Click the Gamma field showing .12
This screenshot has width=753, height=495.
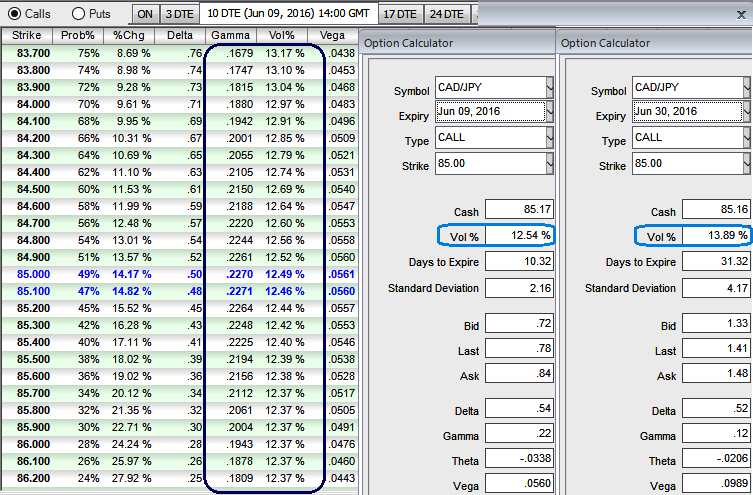pyautogui.click(x=716, y=433)
